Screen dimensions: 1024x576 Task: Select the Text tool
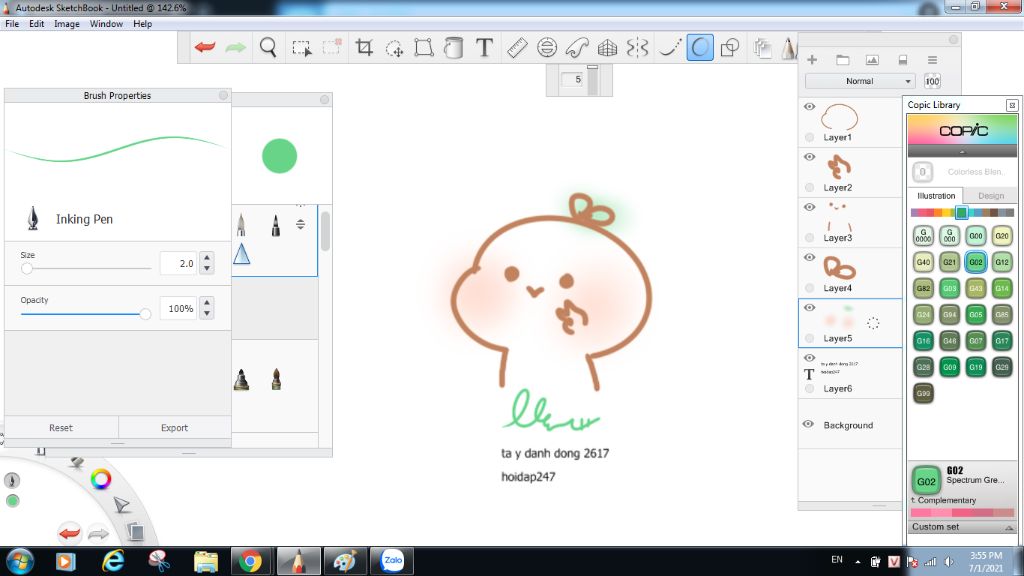484,47
